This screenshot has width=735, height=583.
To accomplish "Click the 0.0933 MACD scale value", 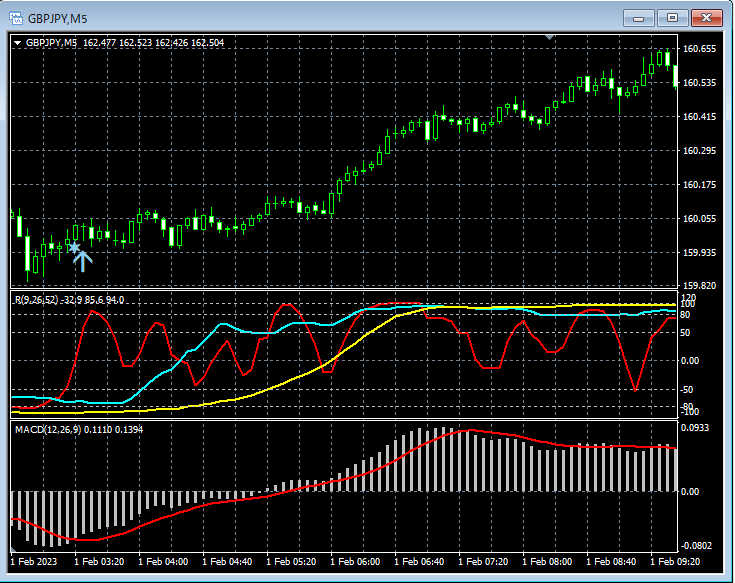I will coord(695,427).
